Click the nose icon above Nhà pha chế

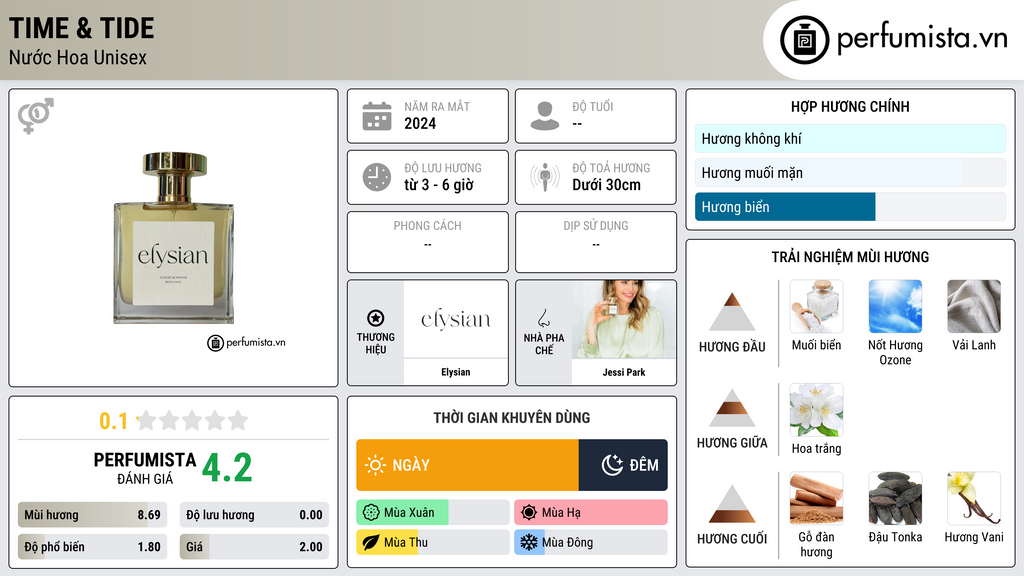tap(543, 318)
